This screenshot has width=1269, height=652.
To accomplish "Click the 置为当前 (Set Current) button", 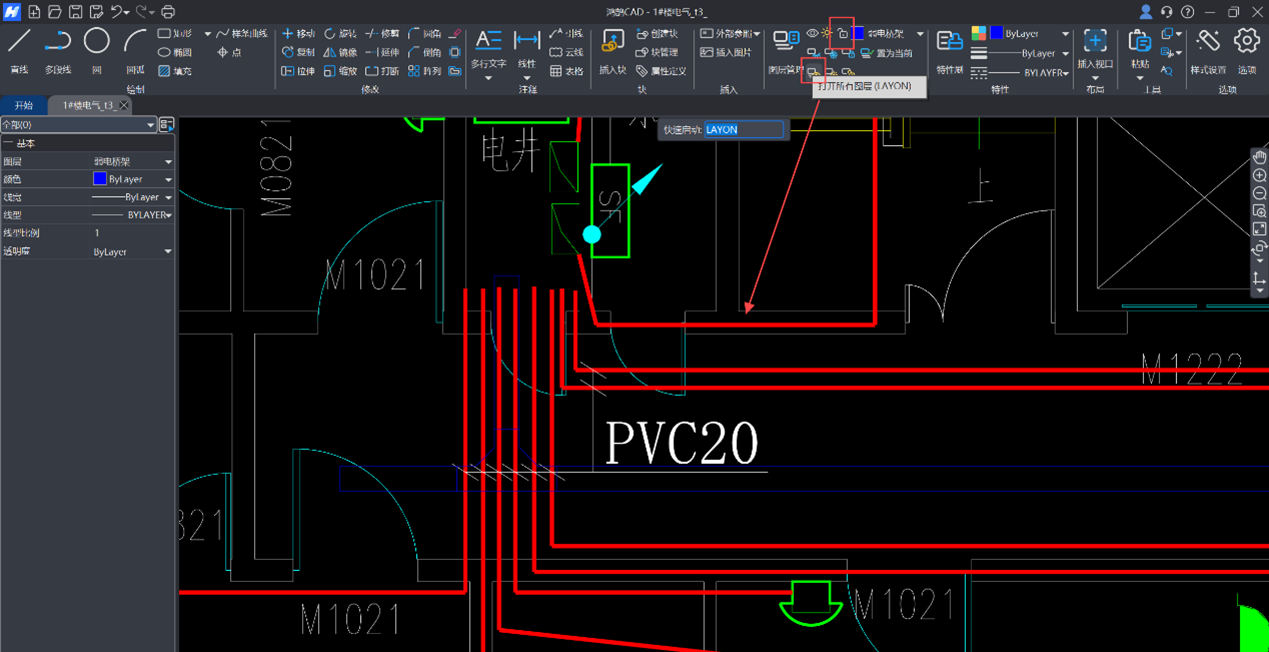I will [x=886, y=53].
